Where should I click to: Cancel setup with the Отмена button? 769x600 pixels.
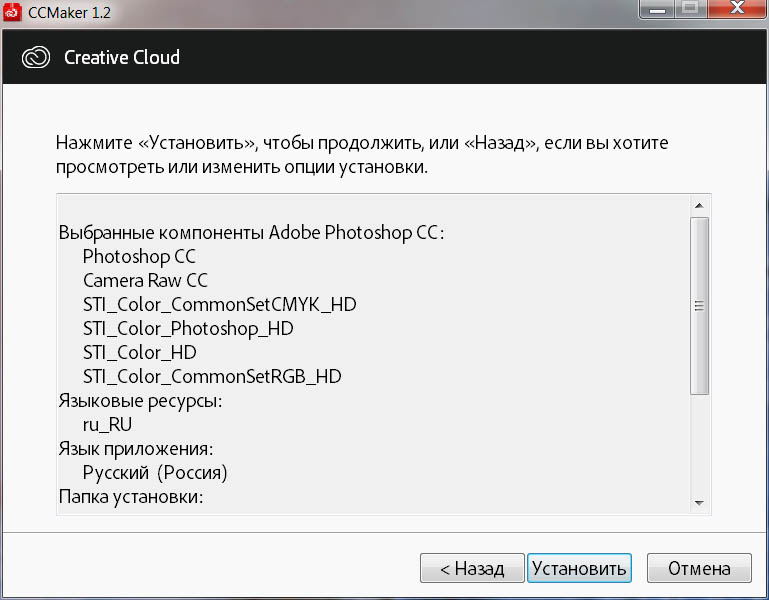coord(699,569)
